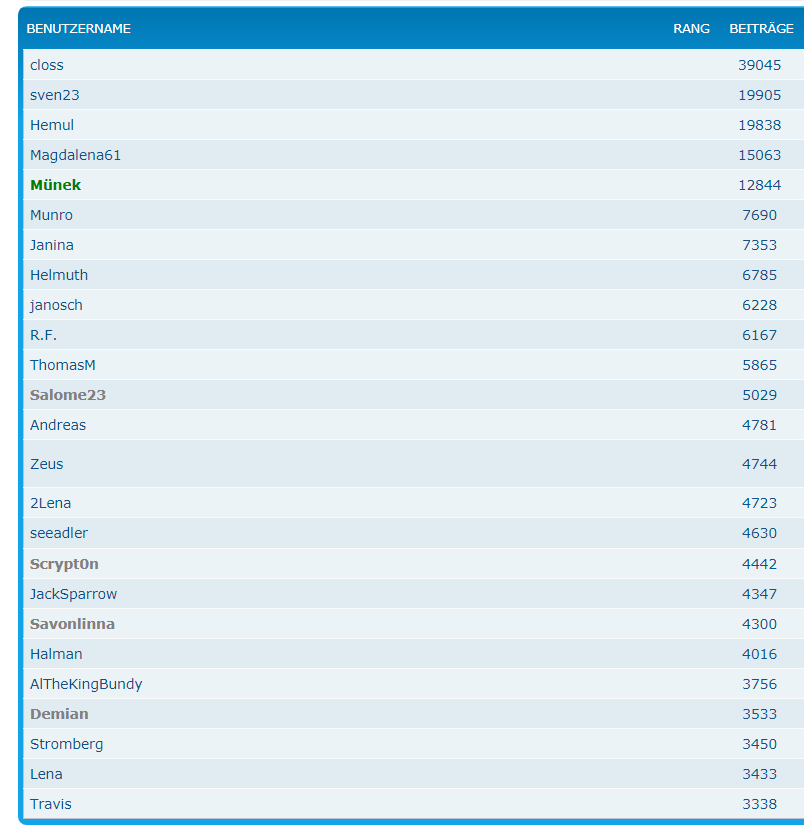Open bold Salome23 username link
The image size is (804, 832).
[68, 395]
